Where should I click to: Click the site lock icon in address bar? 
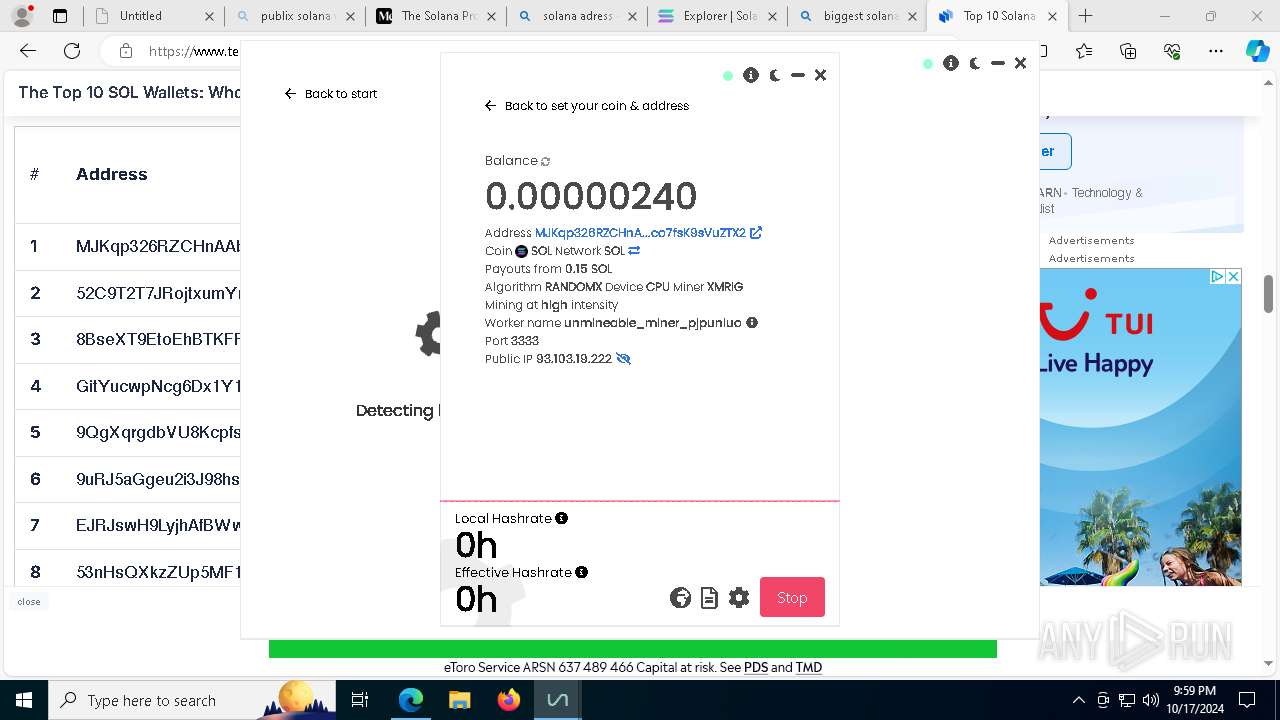click(x=125, y=51)
